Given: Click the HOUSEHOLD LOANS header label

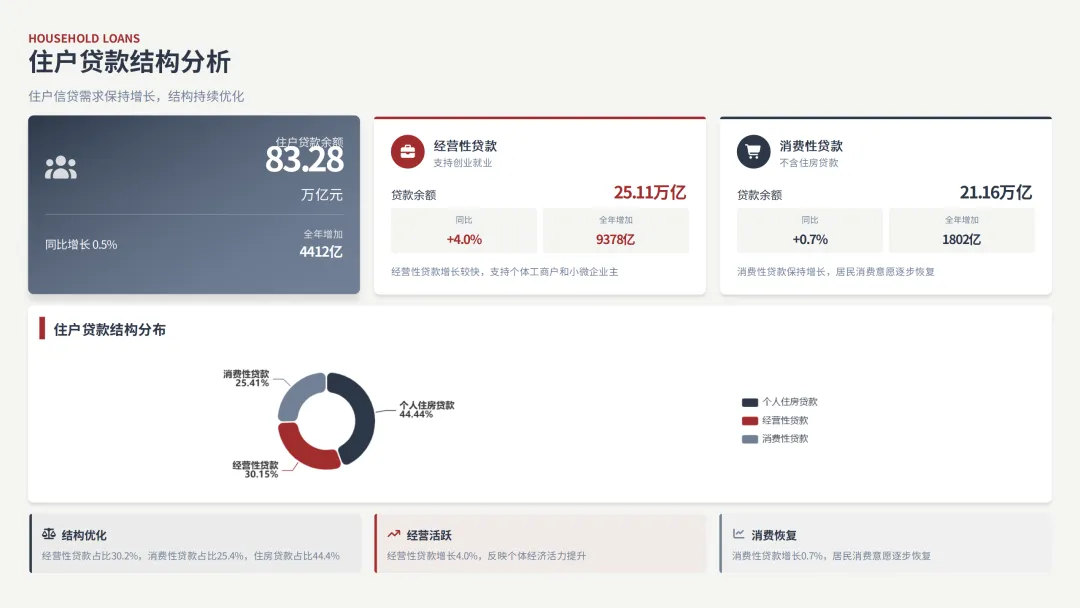Looking at the screenshot, I should coord(84,39).
